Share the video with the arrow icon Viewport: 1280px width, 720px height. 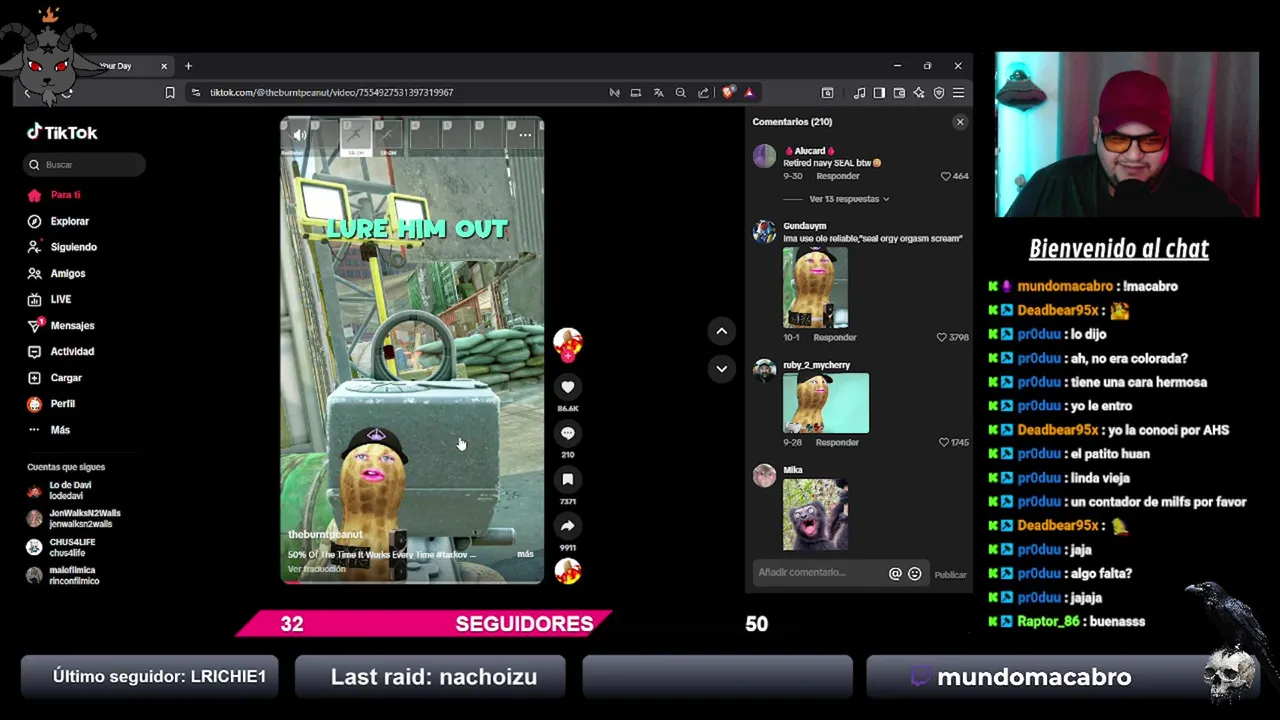coord(567,526)
